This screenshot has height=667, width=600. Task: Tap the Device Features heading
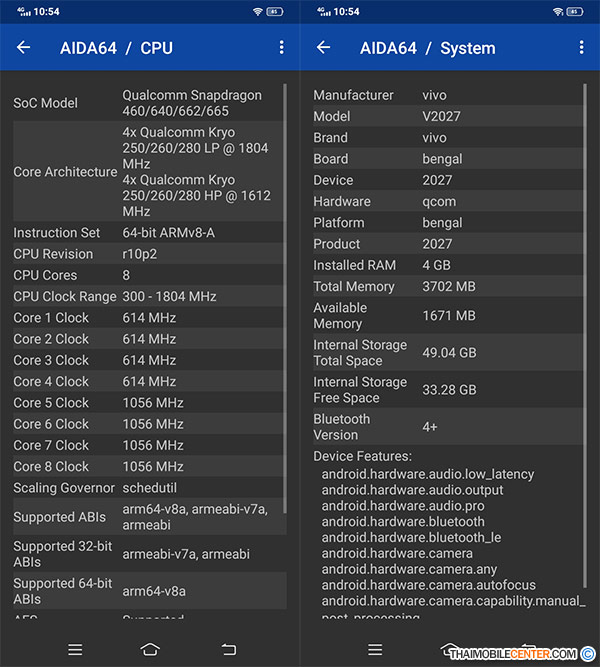363,456
